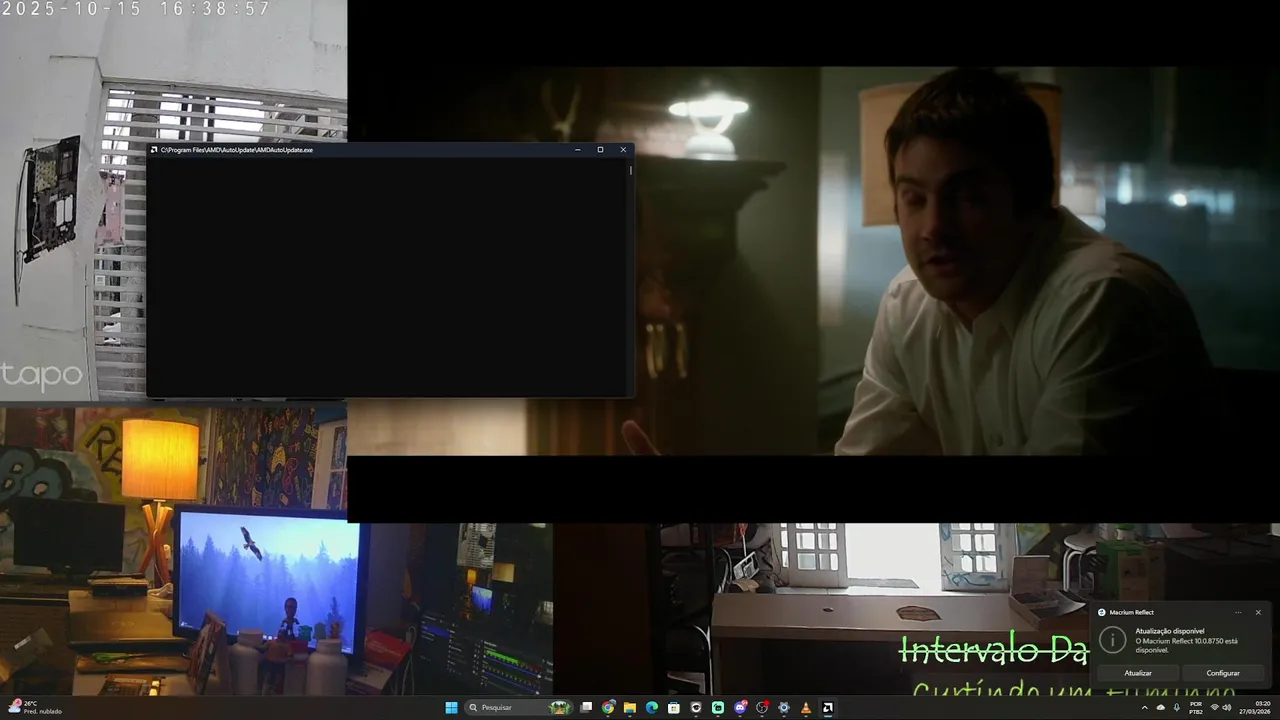Open the Wi-Fi network tray icon

1215,707
